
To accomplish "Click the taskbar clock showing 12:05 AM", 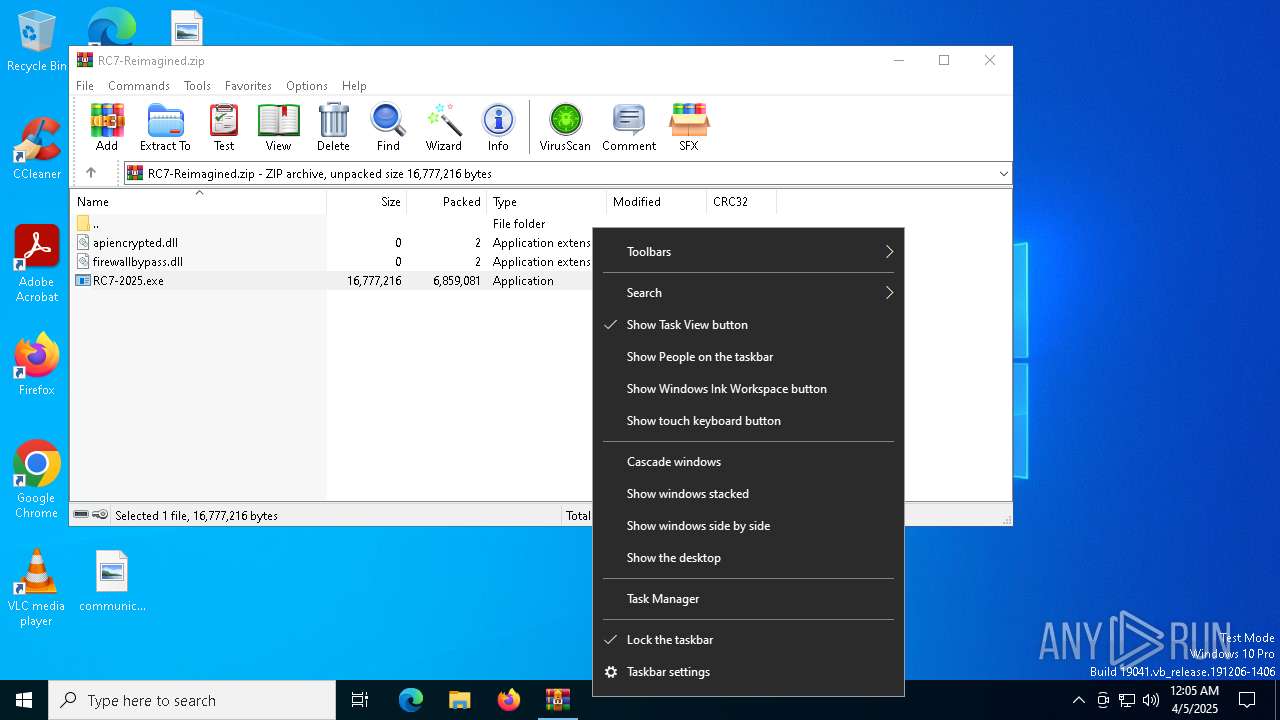I will (x=1194, y=700).
